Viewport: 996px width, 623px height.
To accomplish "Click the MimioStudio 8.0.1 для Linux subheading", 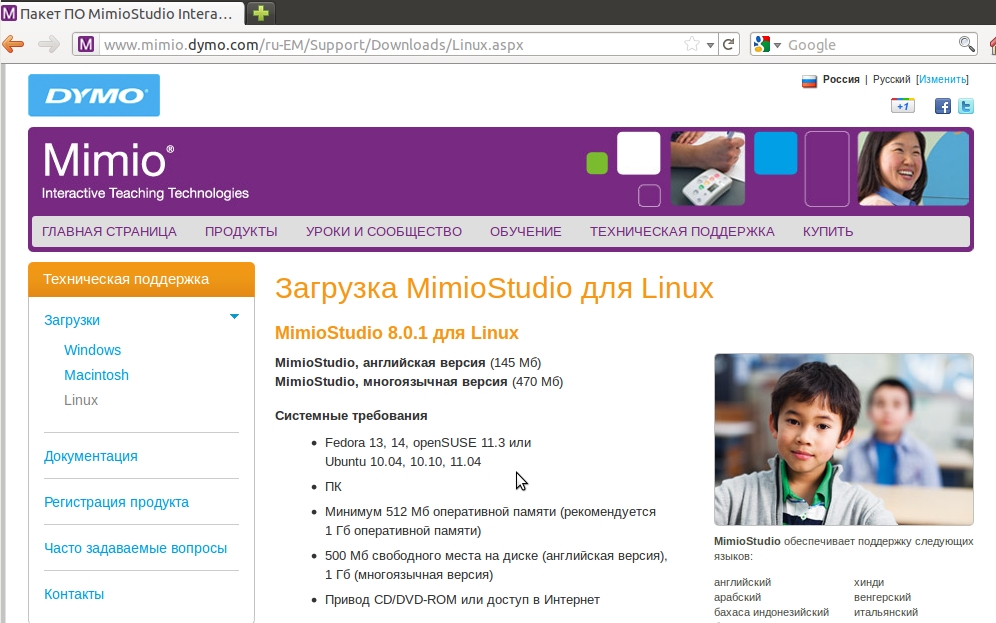I will point(396,333).
